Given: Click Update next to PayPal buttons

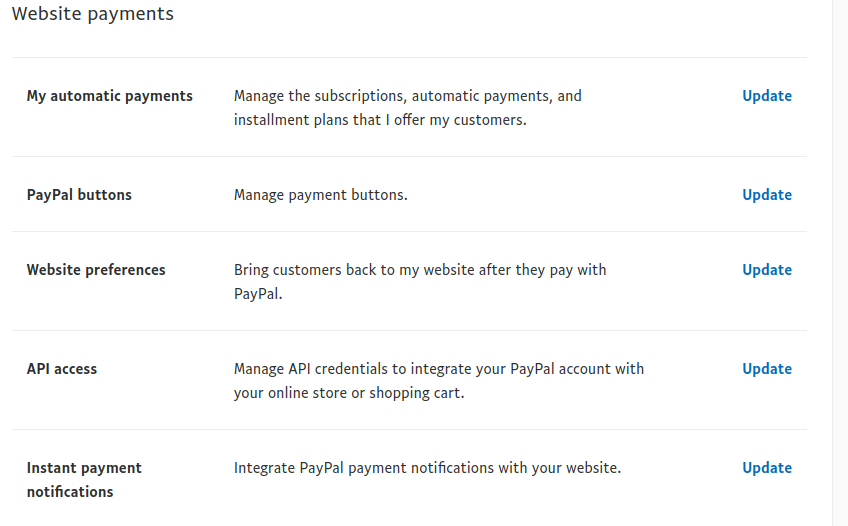Looking at the screenshot, I should [x=766, y=195].
